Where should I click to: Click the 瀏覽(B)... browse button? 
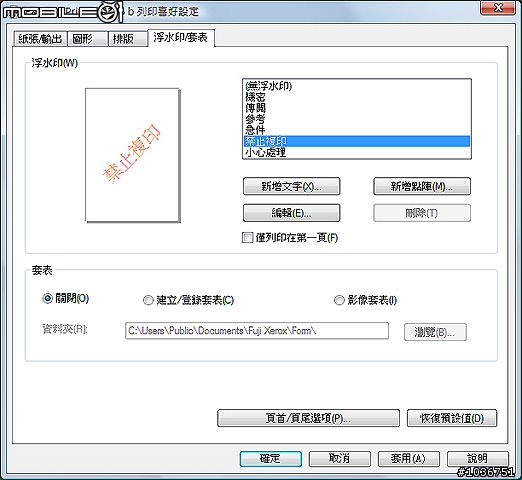(x=435, y=332)
